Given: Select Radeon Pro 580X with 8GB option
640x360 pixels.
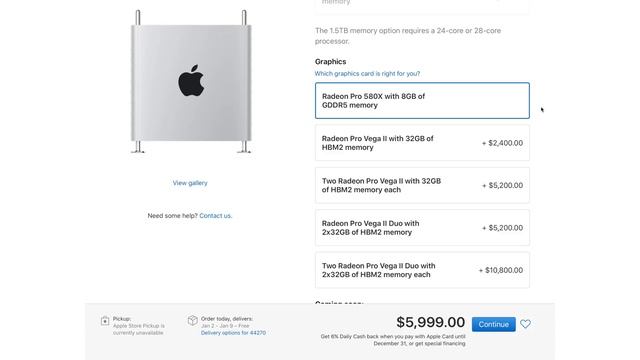Looking at the screenshot, I should pyautogui.click(x=422, y=101).
